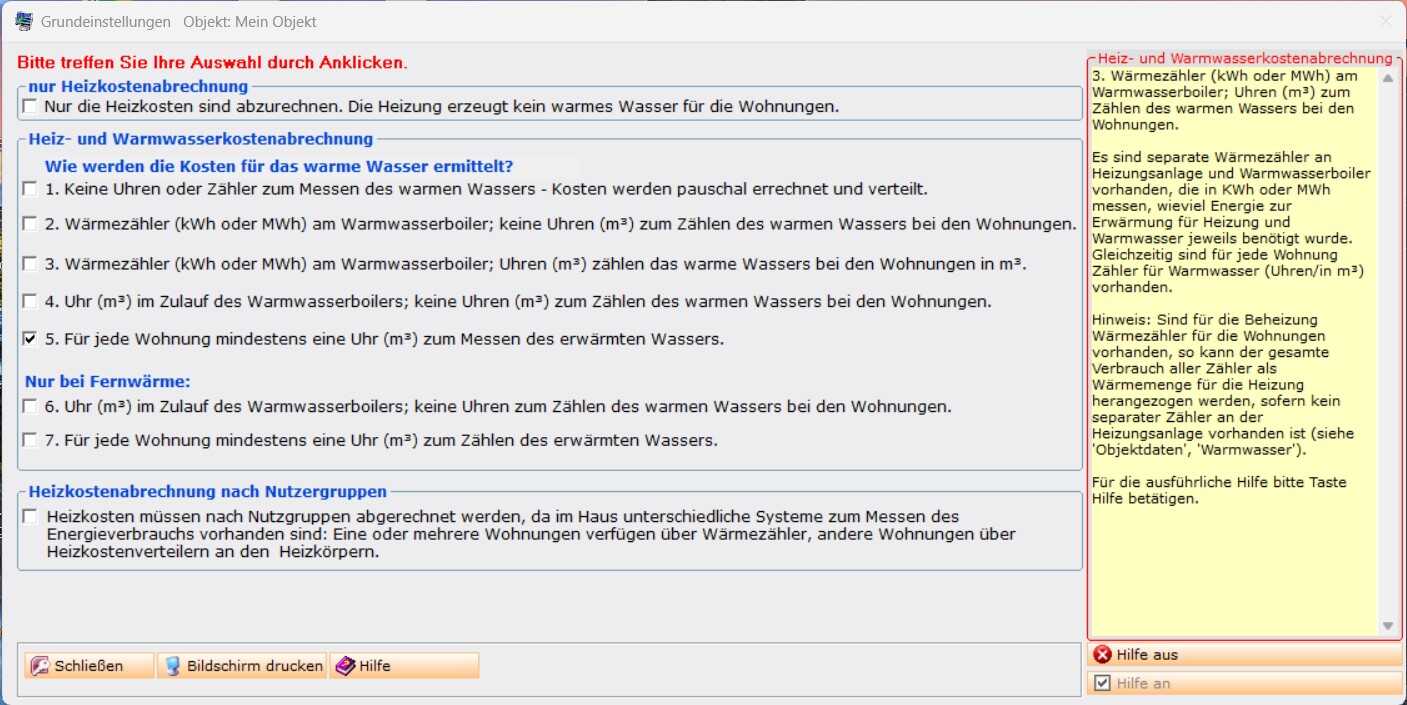1407x705 pixels.
Task: Close the Grundeinstellungen window
Action: coord(1386,21)
